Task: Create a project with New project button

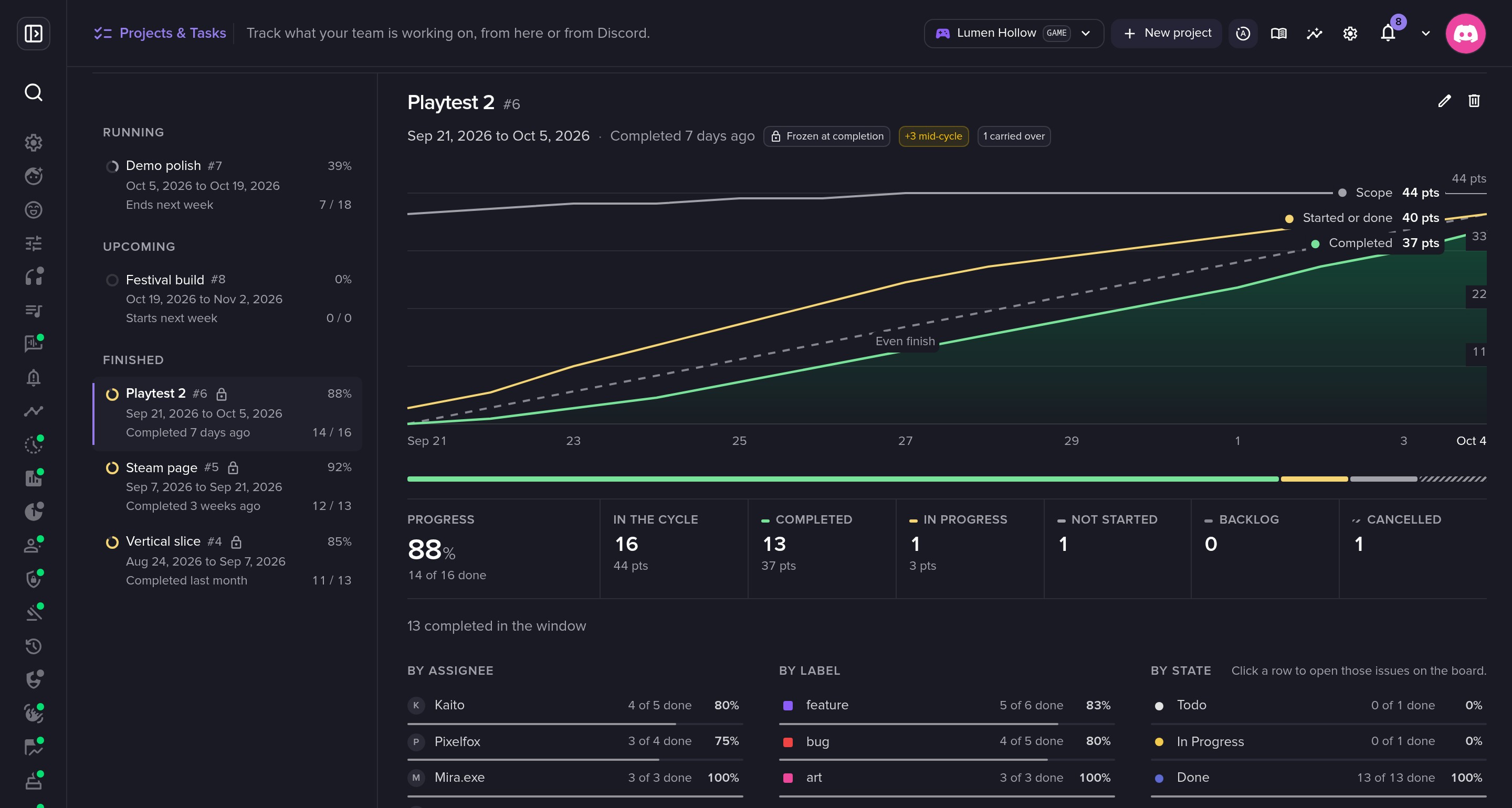Action: 1166,34
